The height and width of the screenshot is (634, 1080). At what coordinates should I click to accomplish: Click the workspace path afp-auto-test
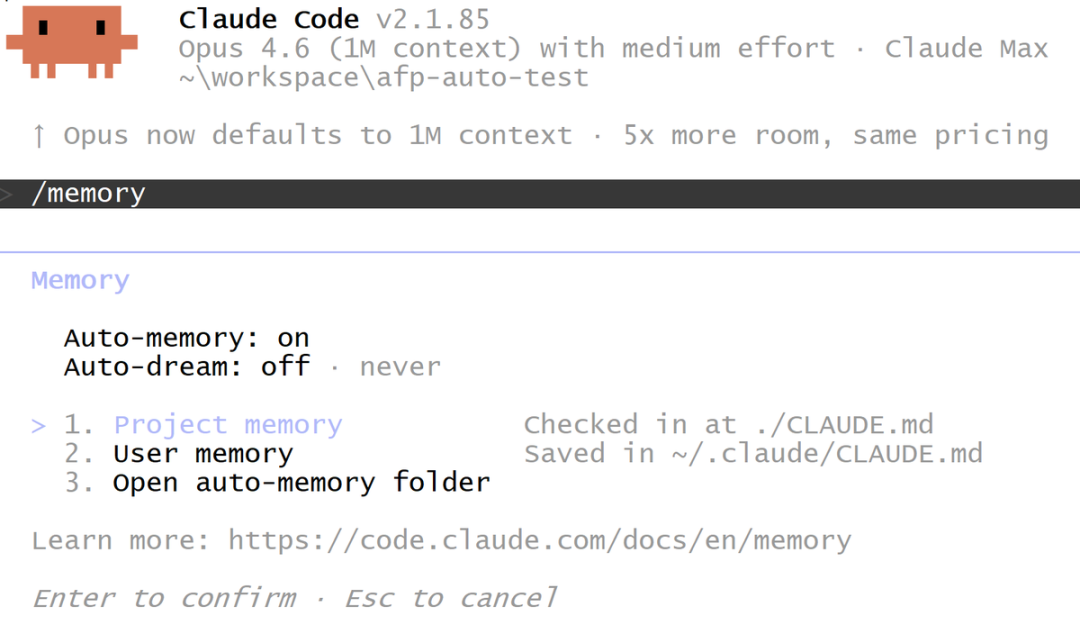384,78
